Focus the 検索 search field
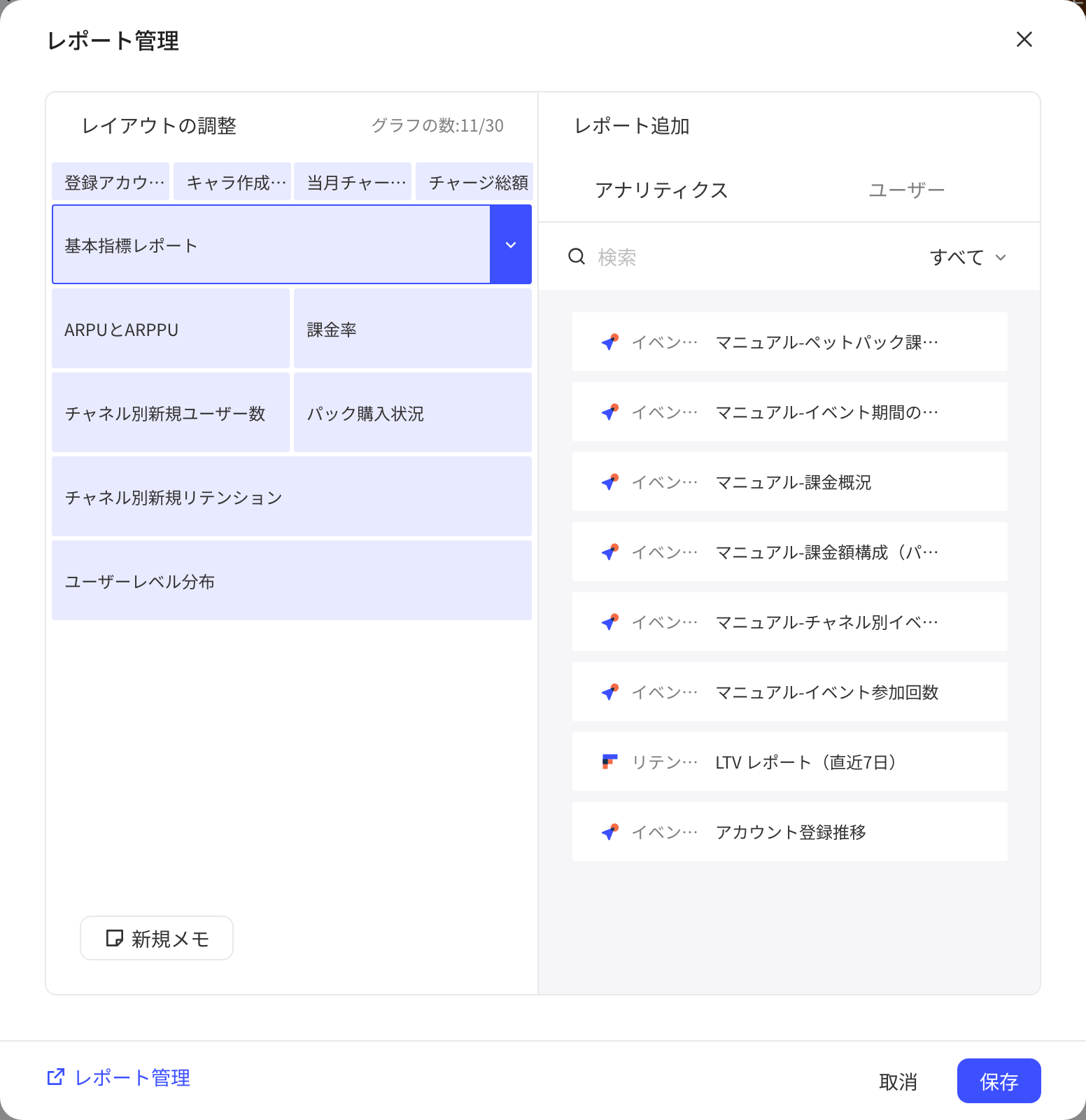1086x1120 pixels. tap(742, 257)
